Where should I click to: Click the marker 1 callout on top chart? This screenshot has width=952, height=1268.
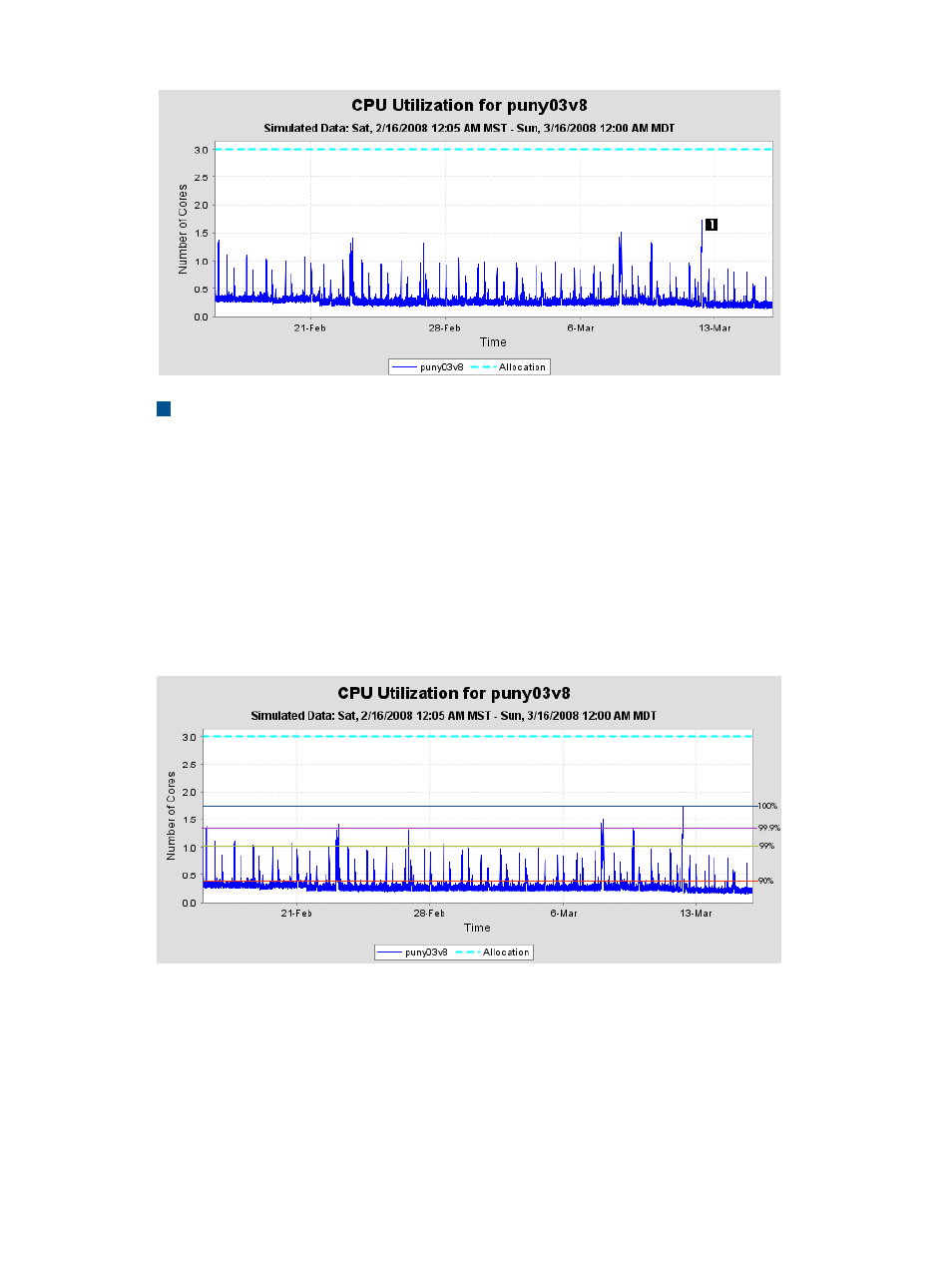click(x=712, y=225)
